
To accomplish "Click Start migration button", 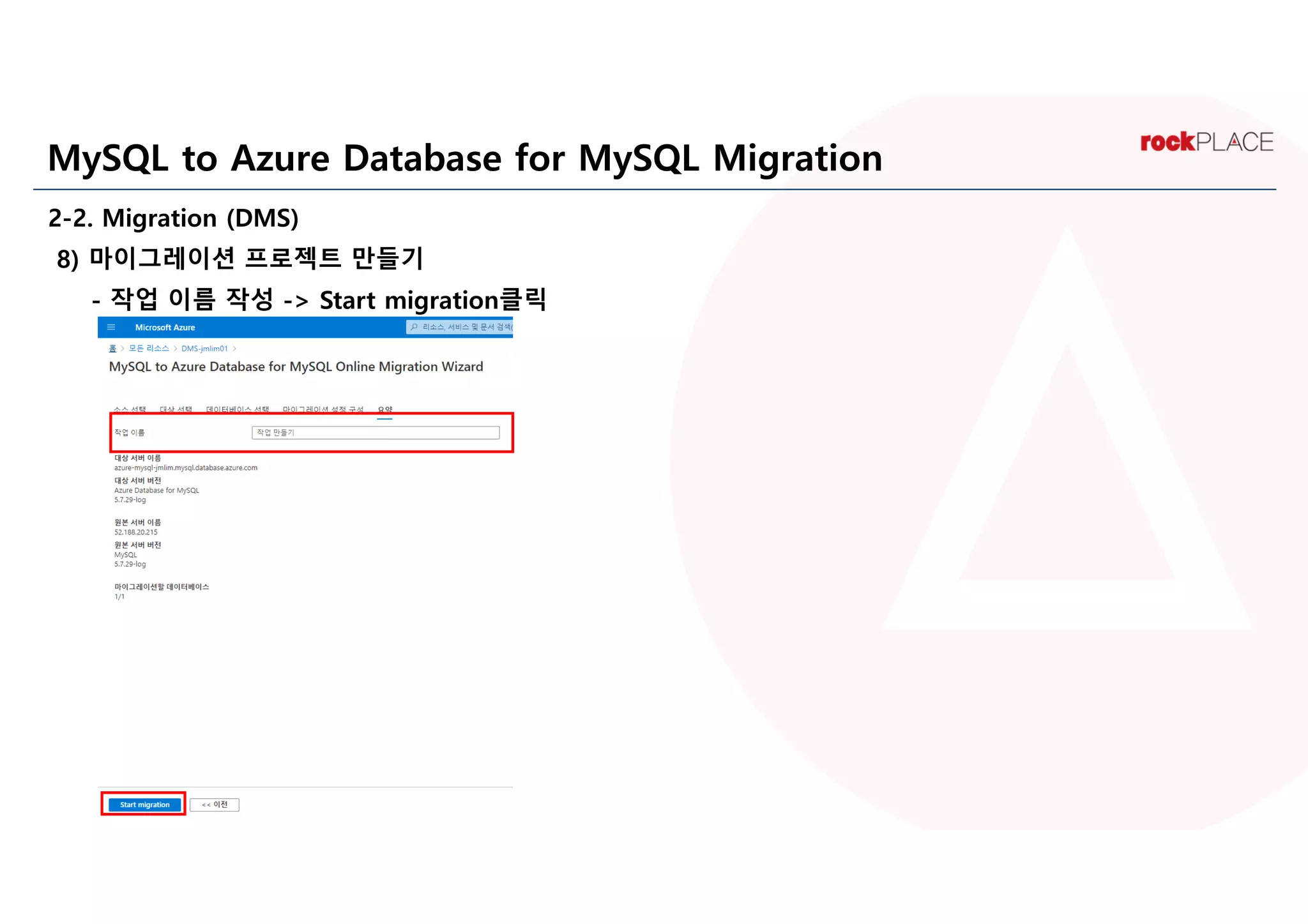I will pos(144,805).
